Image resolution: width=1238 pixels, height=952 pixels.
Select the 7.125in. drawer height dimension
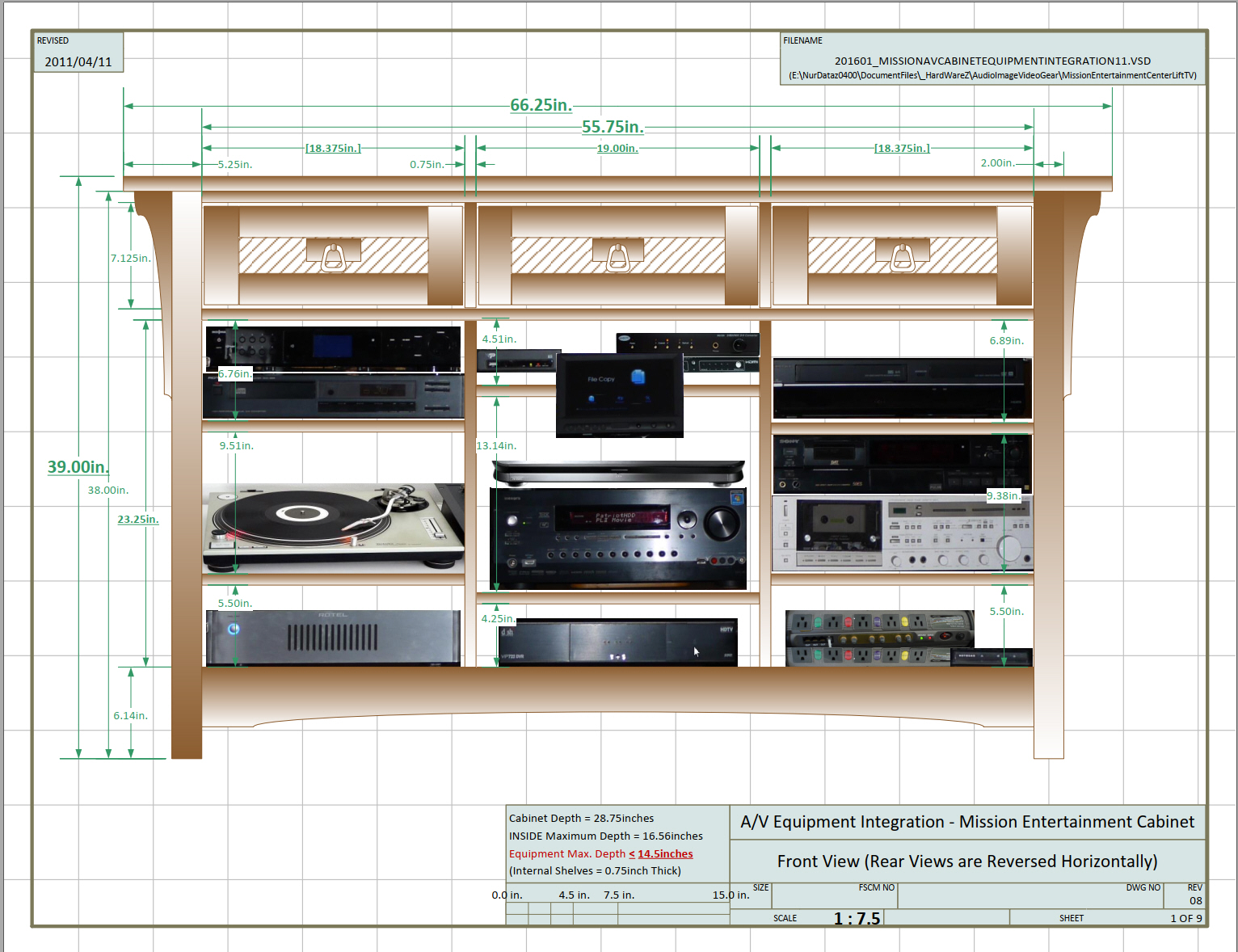pos(131,258)
